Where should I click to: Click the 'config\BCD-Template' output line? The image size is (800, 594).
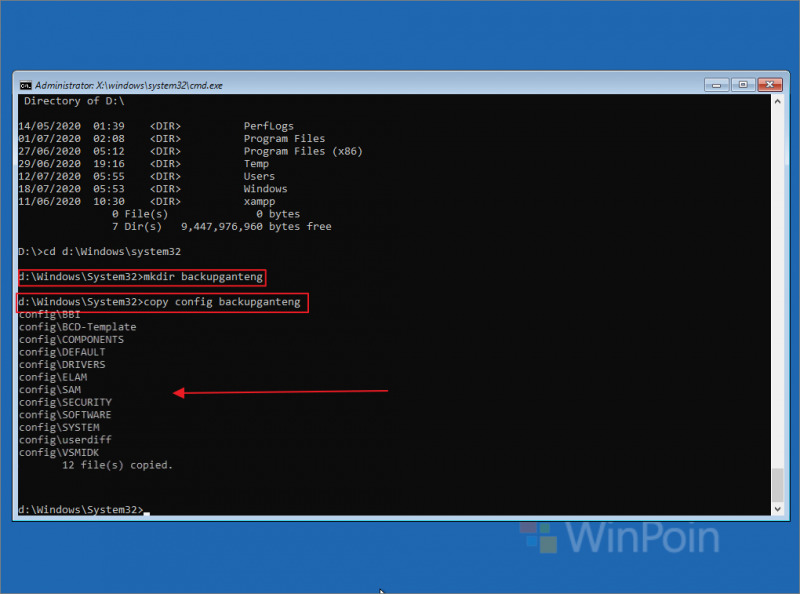pos(78,327)
